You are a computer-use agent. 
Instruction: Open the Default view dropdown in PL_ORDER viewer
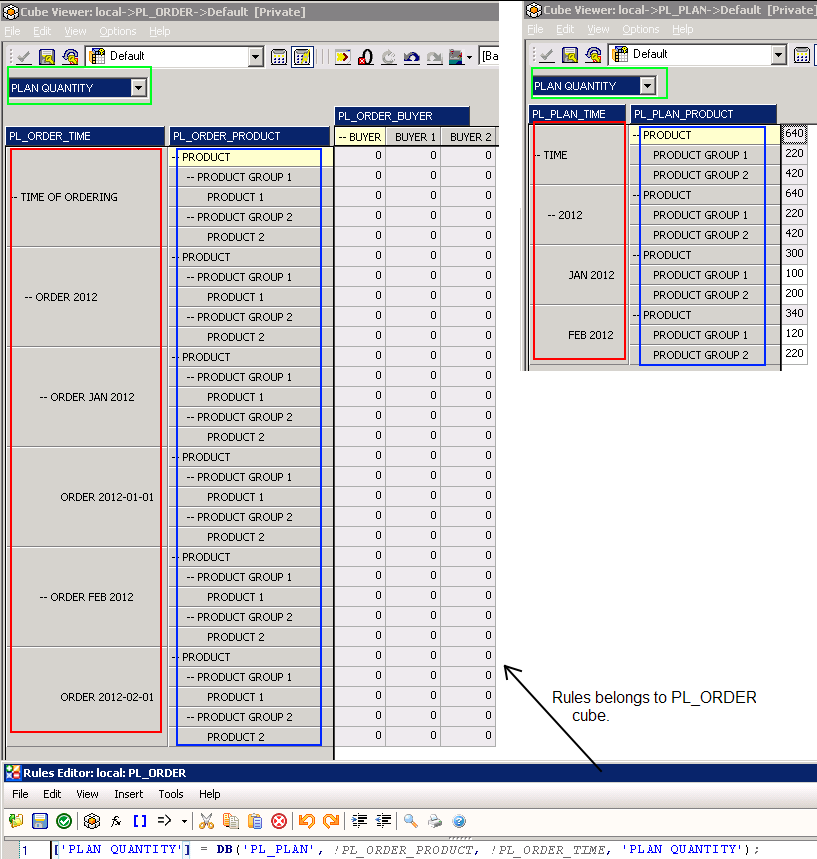255,56
